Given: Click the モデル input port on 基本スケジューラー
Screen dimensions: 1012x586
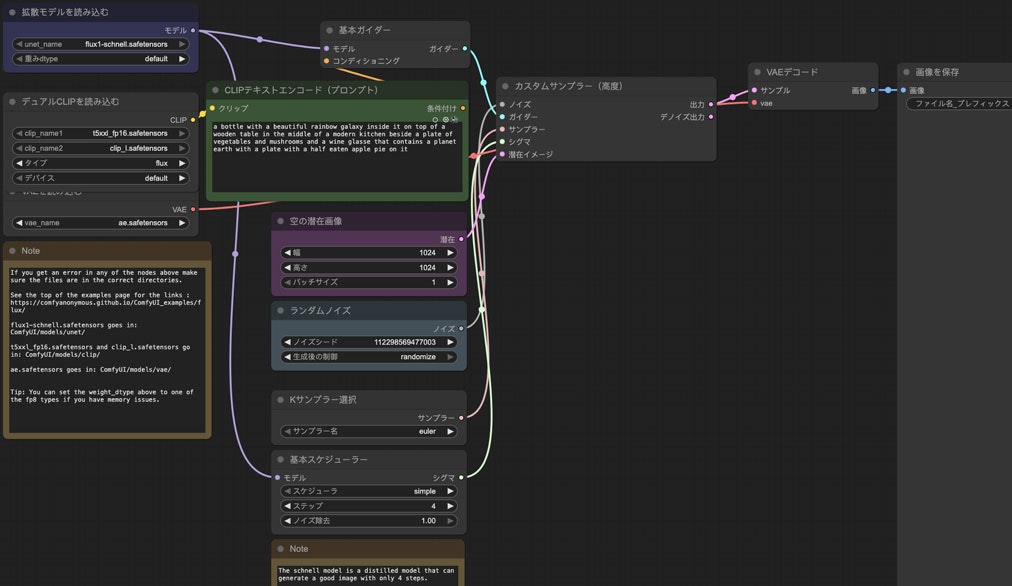Looking at the screenshot, I should [x=278, y=478].
